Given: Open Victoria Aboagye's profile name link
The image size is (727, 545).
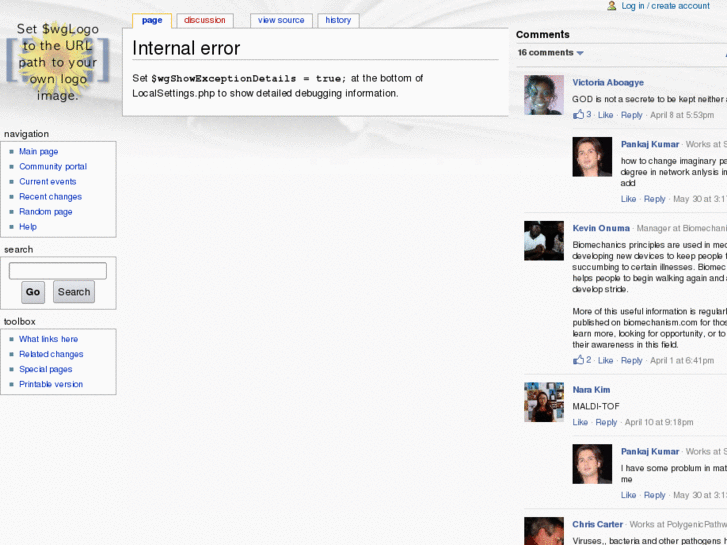Looking at the screenshot, I should [x=608, y=83].
